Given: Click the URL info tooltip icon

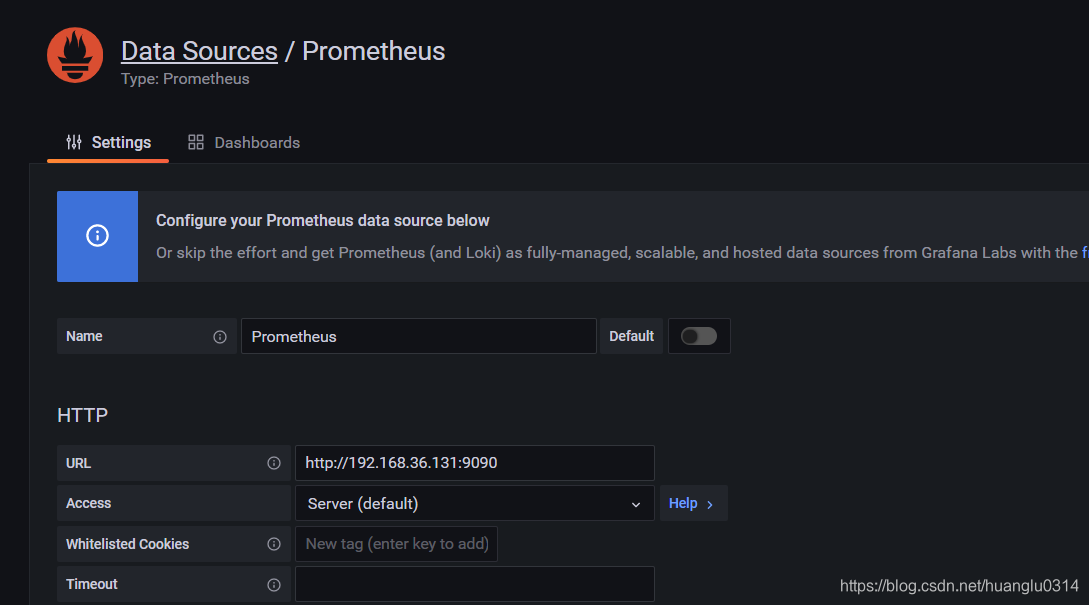Looking at the screenshot, I should pyautogui.click(x=273, y=464).
